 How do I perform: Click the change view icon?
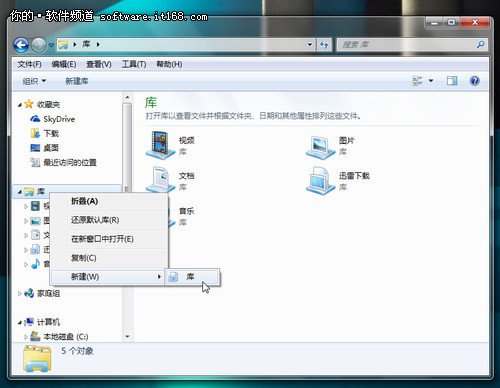point(417,81)
